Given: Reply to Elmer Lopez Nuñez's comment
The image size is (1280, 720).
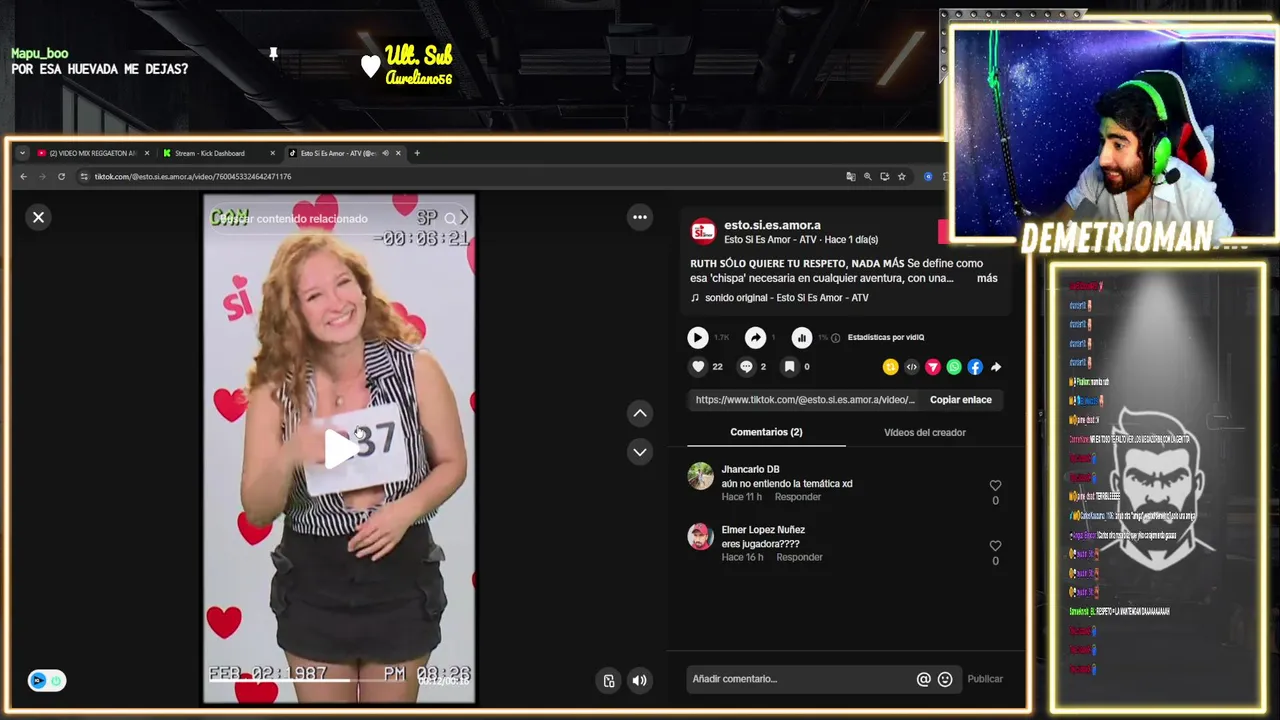Looking at the screenshot, I should coord(799,557).
